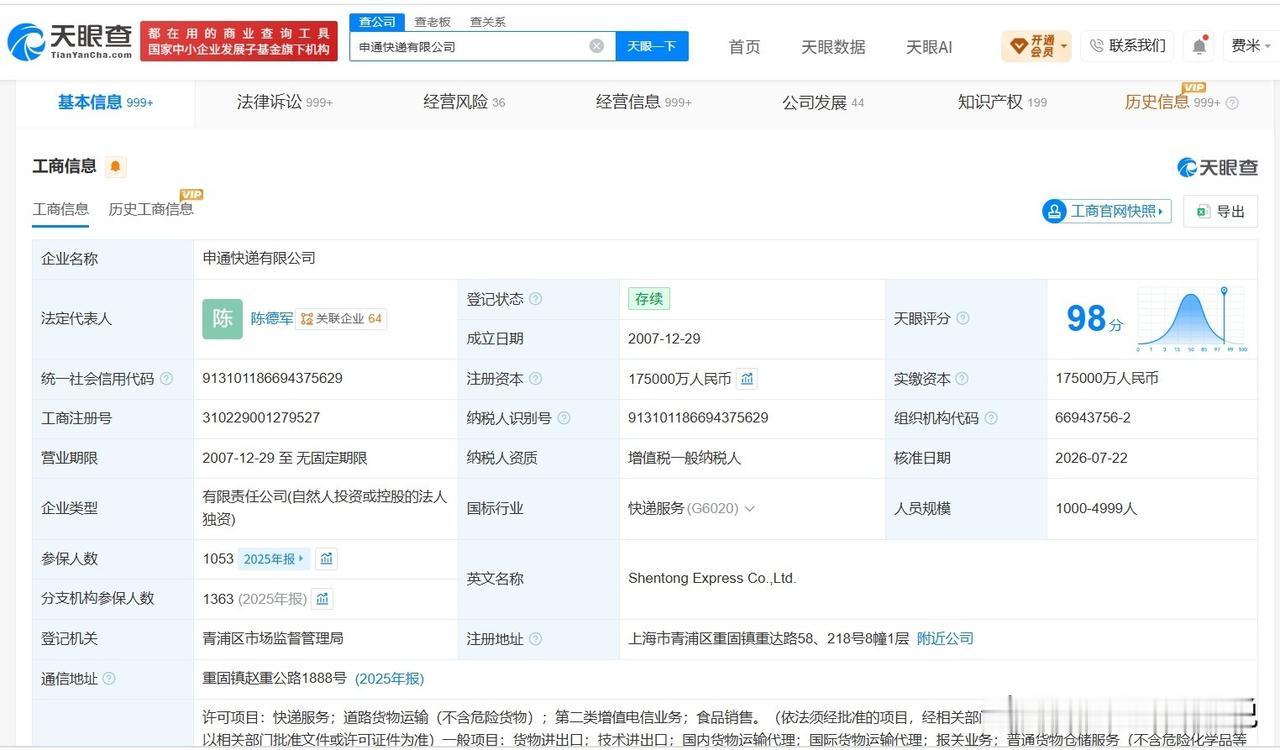Click the 联系我们 button
Screen dimensions: 1280x750
tap(1127, 46)
